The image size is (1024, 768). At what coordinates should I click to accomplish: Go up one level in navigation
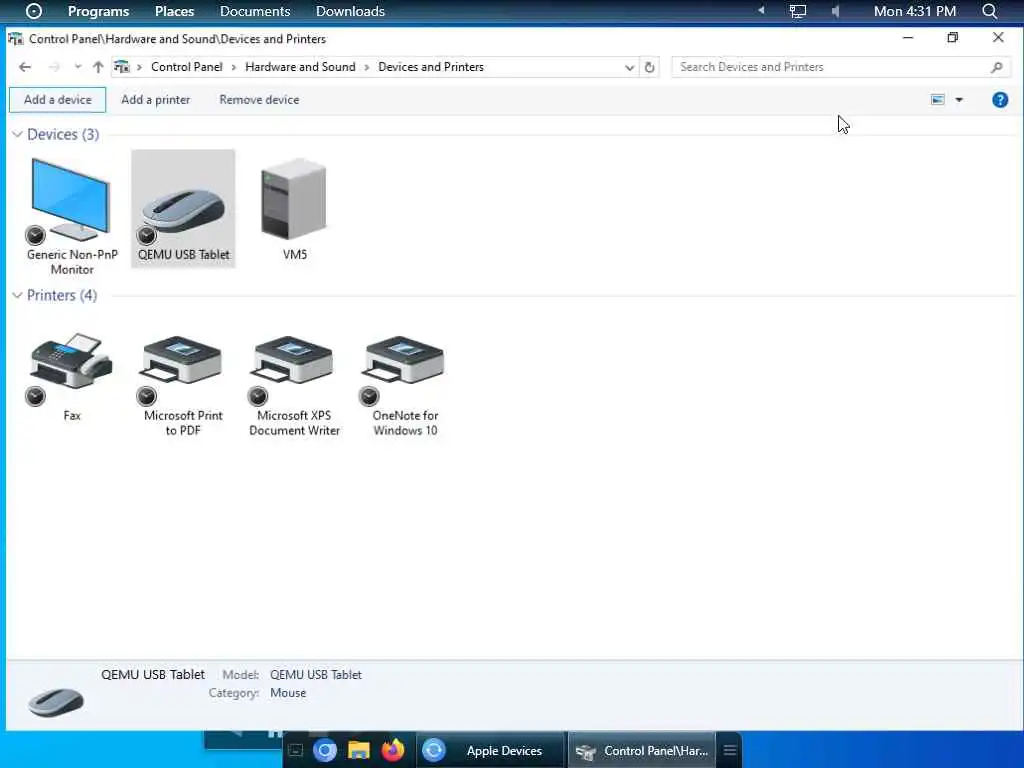98,67
